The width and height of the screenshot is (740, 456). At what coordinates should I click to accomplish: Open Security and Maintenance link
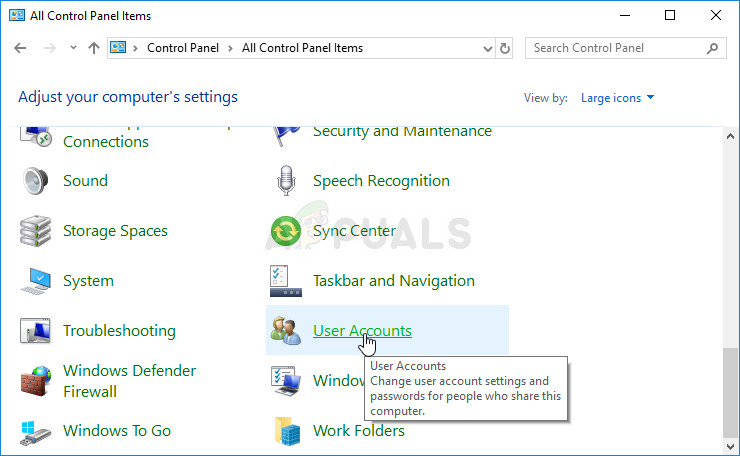(403, 132)
